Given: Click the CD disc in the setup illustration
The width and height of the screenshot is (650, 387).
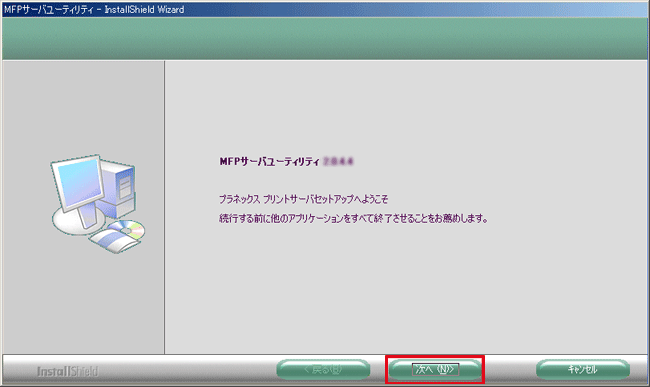Looking at the screenshot, I should point(126,229).
